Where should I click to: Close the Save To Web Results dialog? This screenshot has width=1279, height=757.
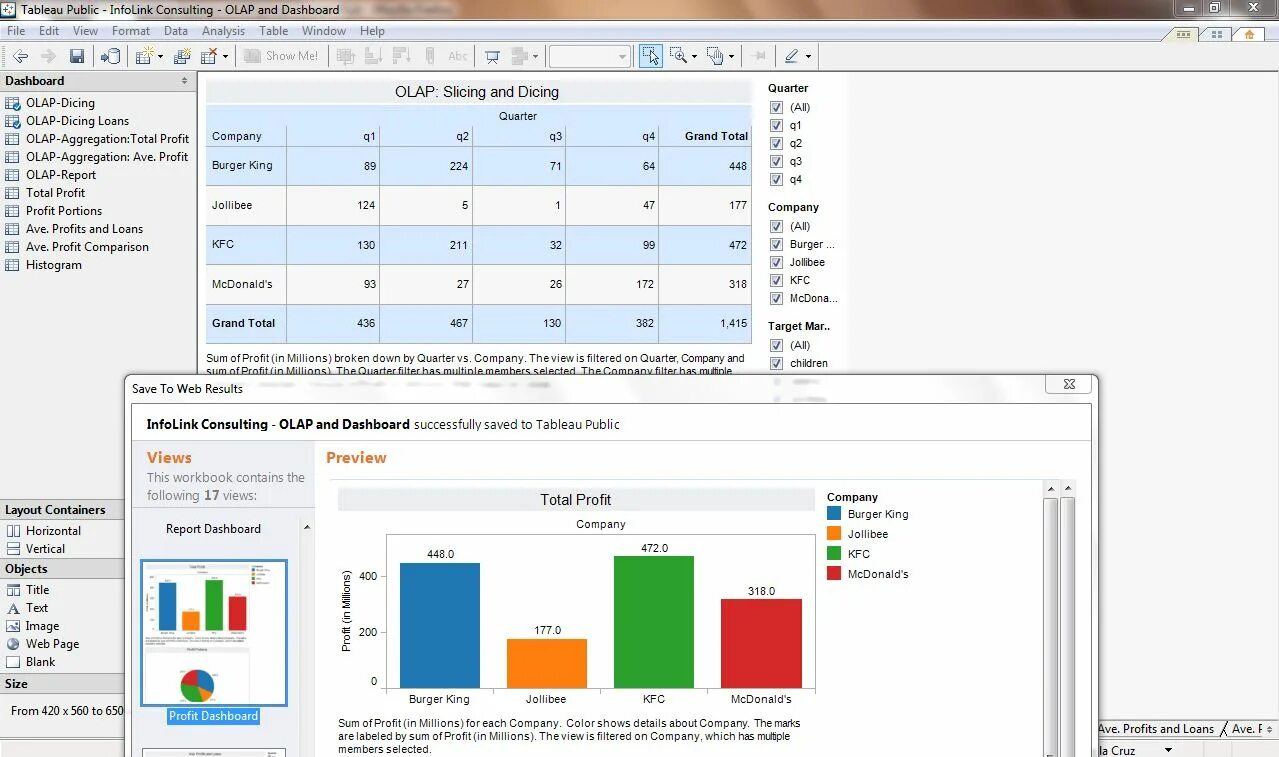coord(1069,384)
